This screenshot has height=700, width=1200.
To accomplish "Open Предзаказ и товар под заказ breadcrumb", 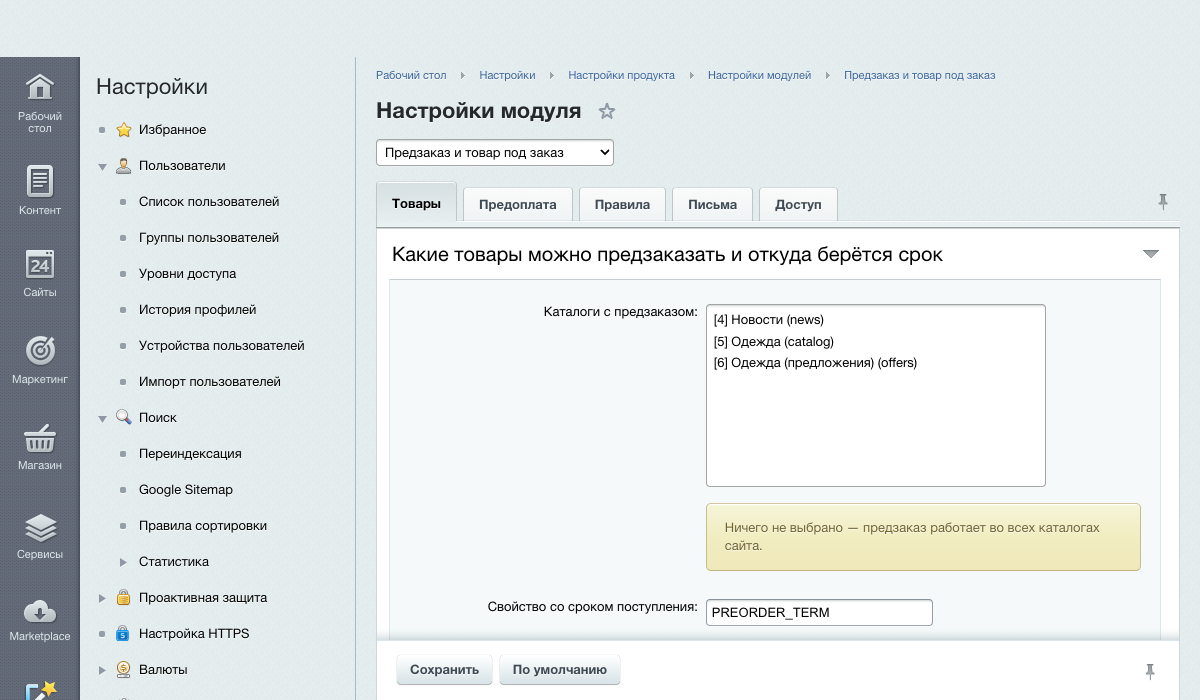I will [x=920, y=75].
